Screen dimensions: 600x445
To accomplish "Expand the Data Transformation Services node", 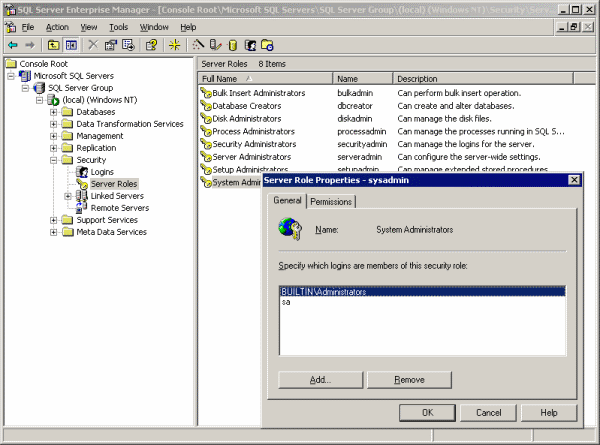I will pos(54,124).
